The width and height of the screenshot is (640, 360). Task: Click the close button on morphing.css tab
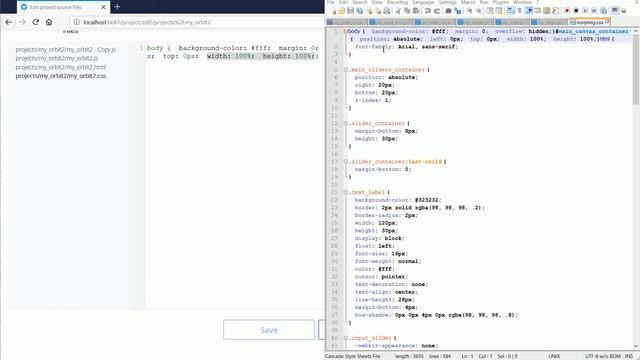tap(607, 21)
